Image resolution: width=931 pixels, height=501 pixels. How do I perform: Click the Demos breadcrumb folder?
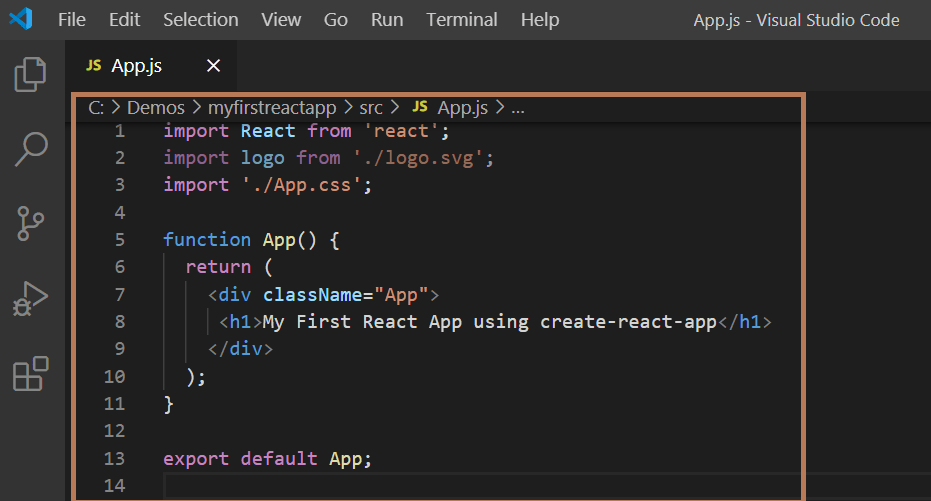(156, 107)
